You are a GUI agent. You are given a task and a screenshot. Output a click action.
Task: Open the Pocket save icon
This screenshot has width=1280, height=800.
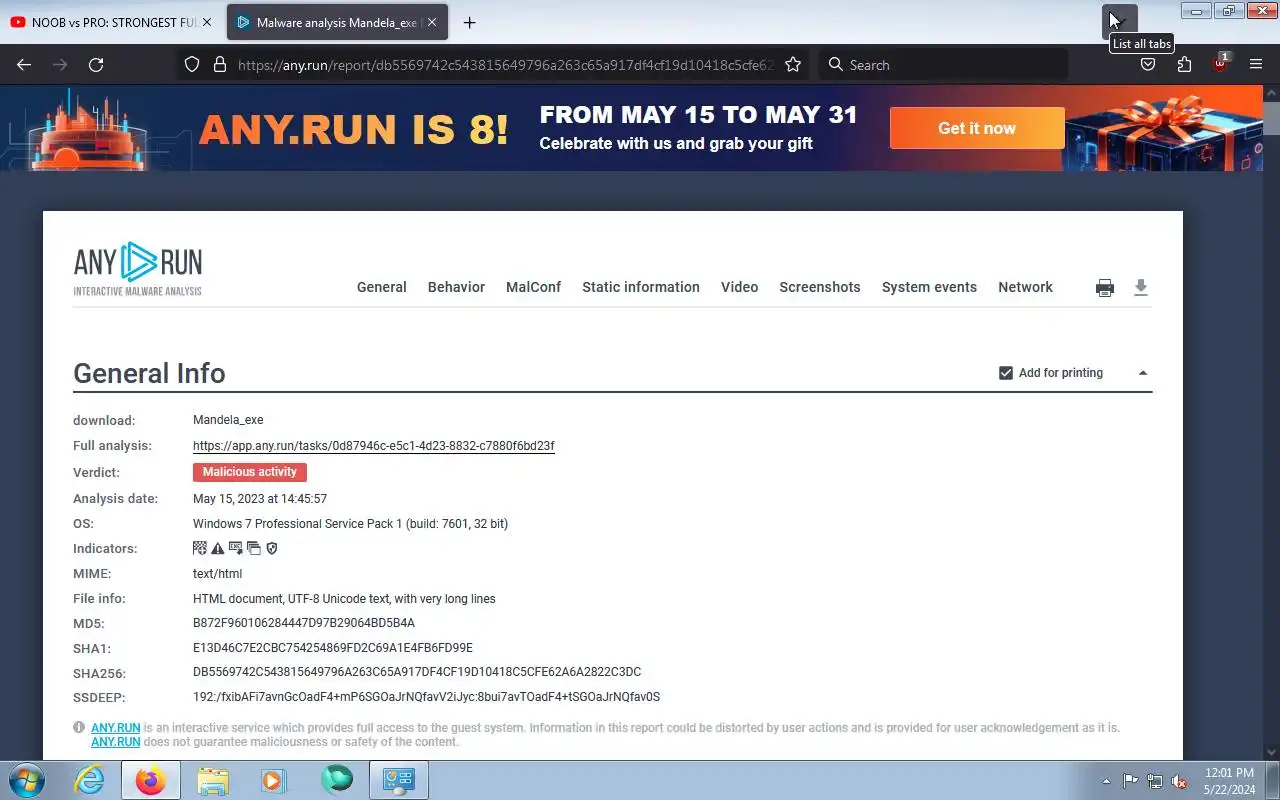(1148, 65)
